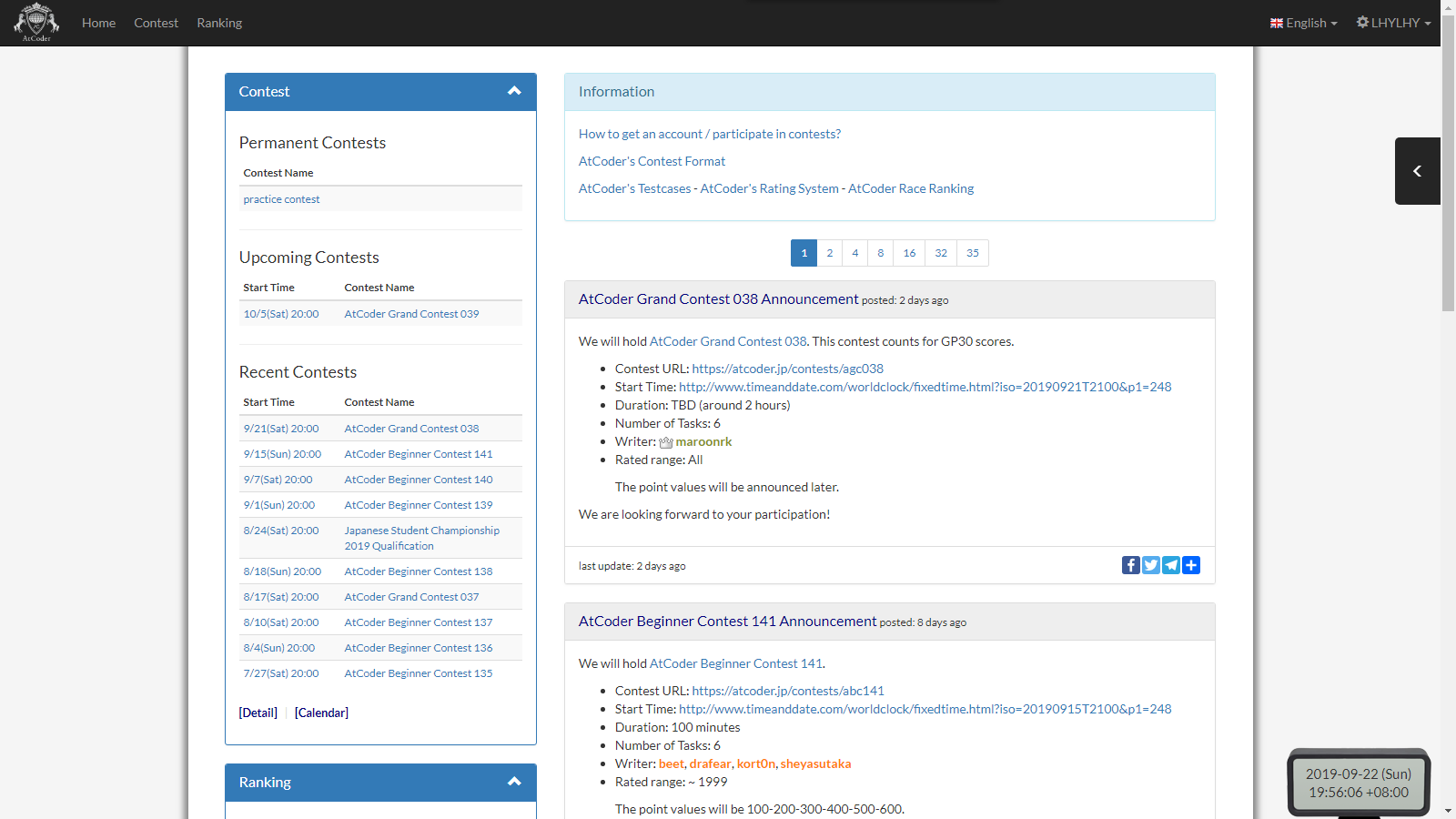This screenshot has height=819, width=1456.
Task: Share announcement on Facebook
Action: 1130,565
